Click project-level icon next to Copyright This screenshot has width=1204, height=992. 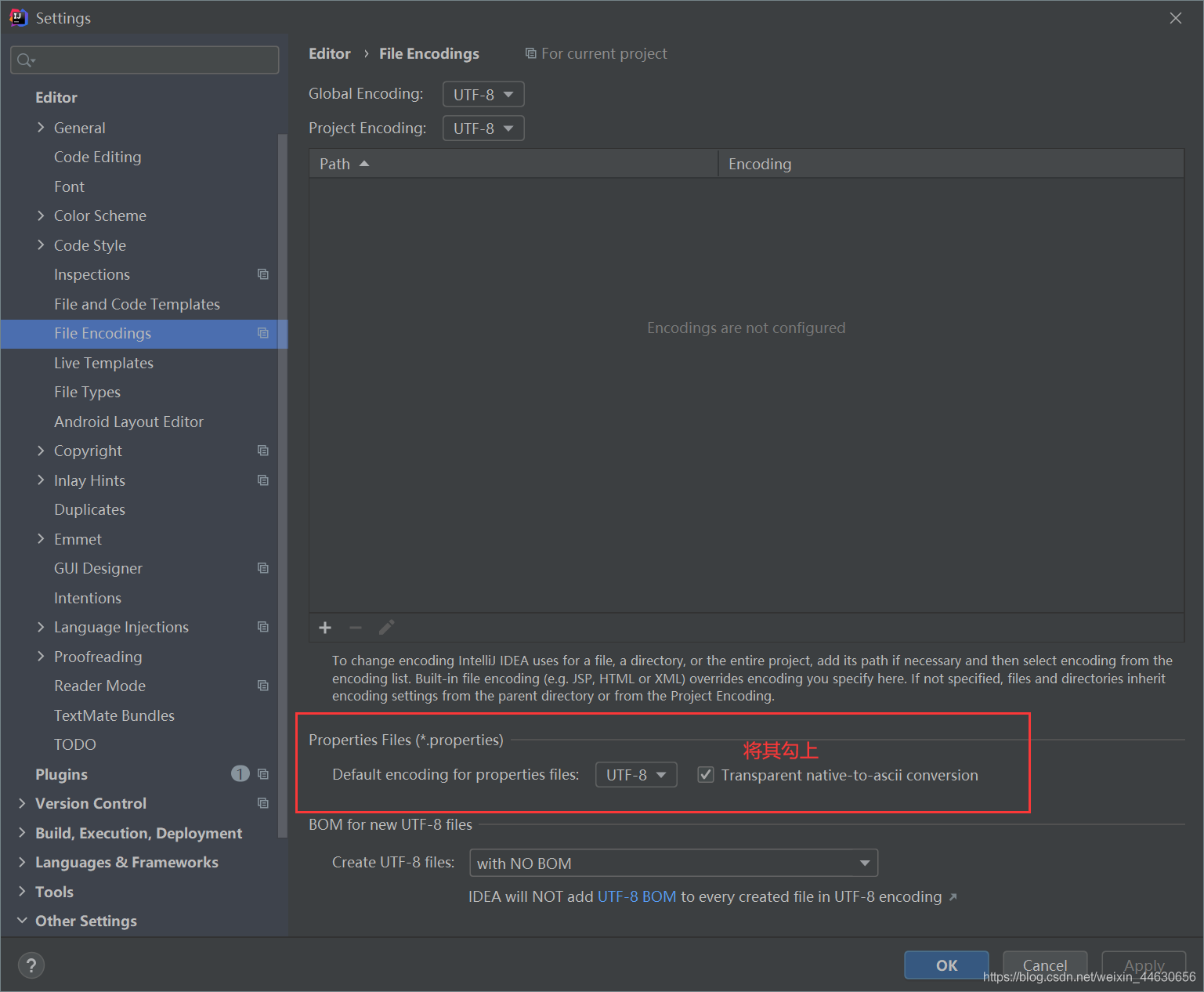263,451
